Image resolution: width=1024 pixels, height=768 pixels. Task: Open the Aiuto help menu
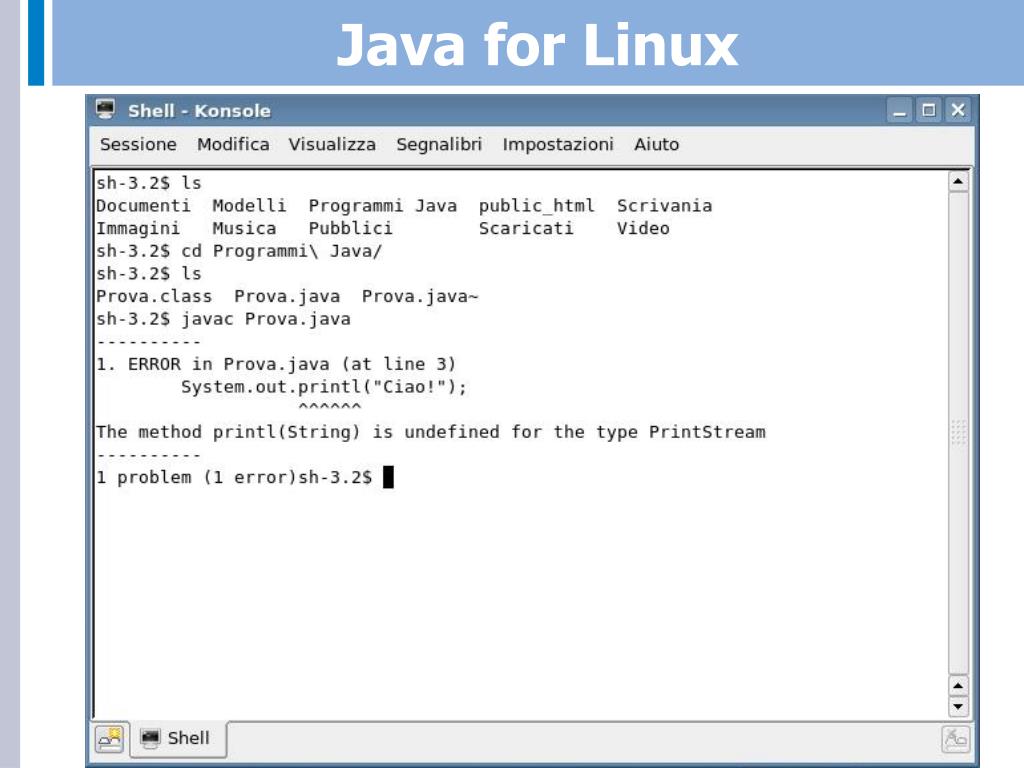pyautogui.click(x=656, y=144)
